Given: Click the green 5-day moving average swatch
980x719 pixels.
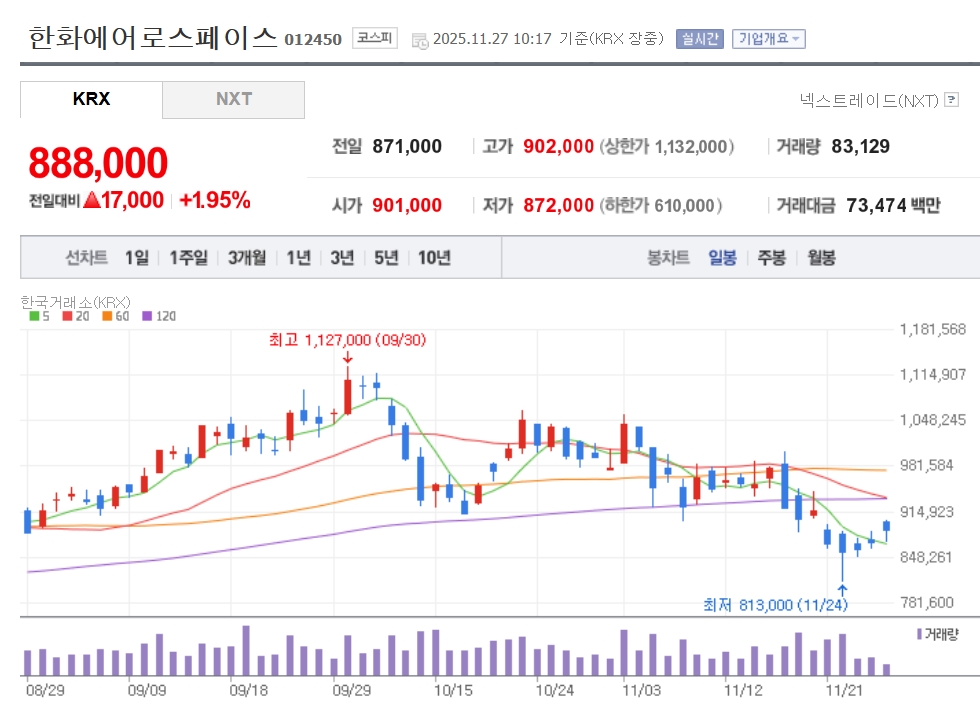Looking at the screenshot, I should coord(34,316).
